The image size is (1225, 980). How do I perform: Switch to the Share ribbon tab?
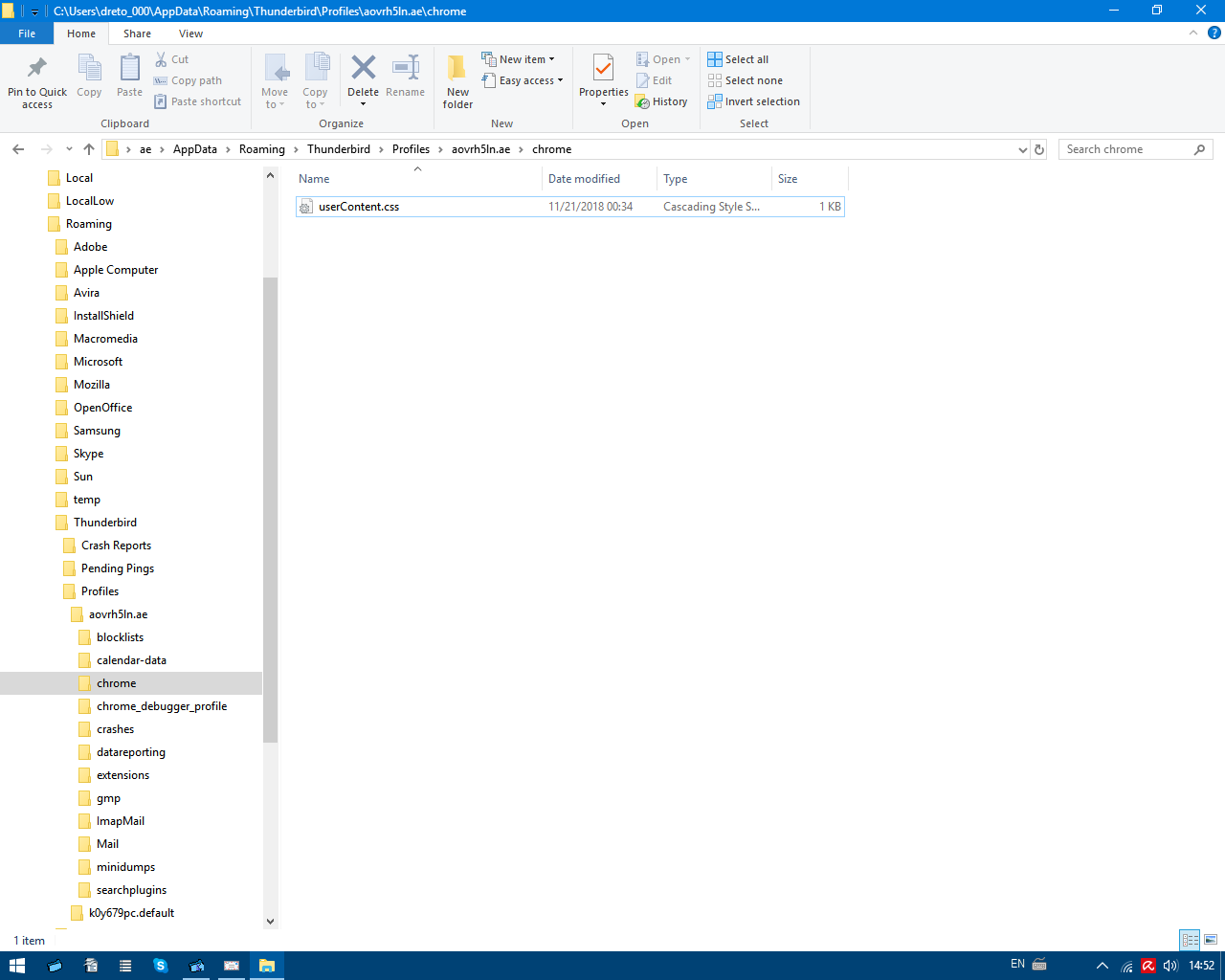click(137, 33)
